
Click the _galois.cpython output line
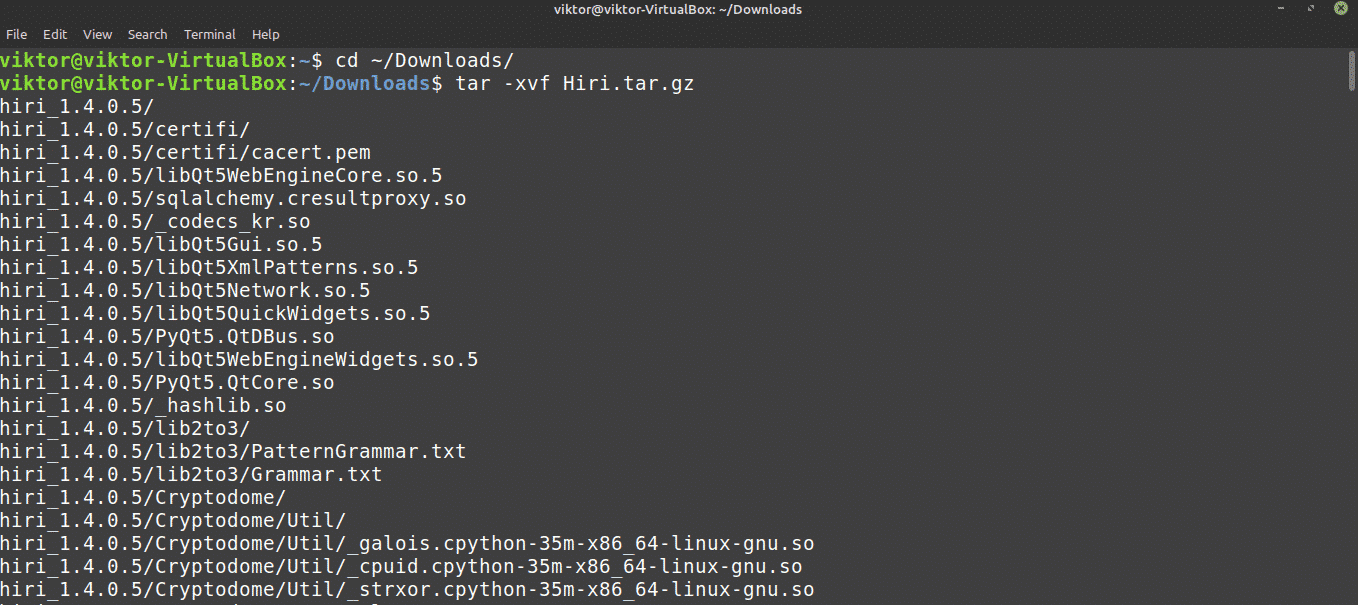click(x=407, y=544)
